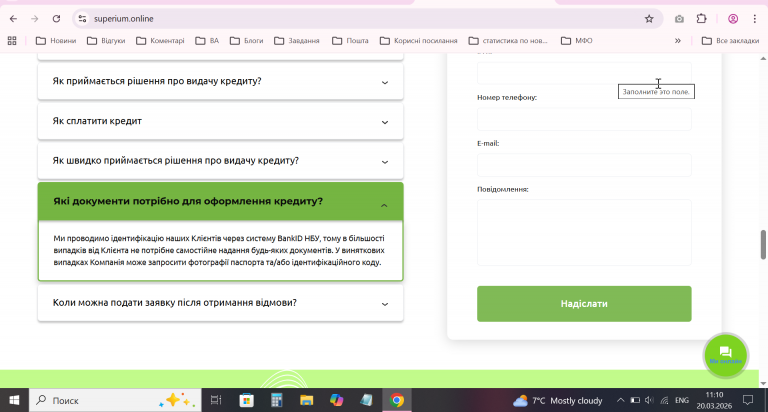Click the scrollbar down arrow
The image size is (768, 412).
[763, 384]
